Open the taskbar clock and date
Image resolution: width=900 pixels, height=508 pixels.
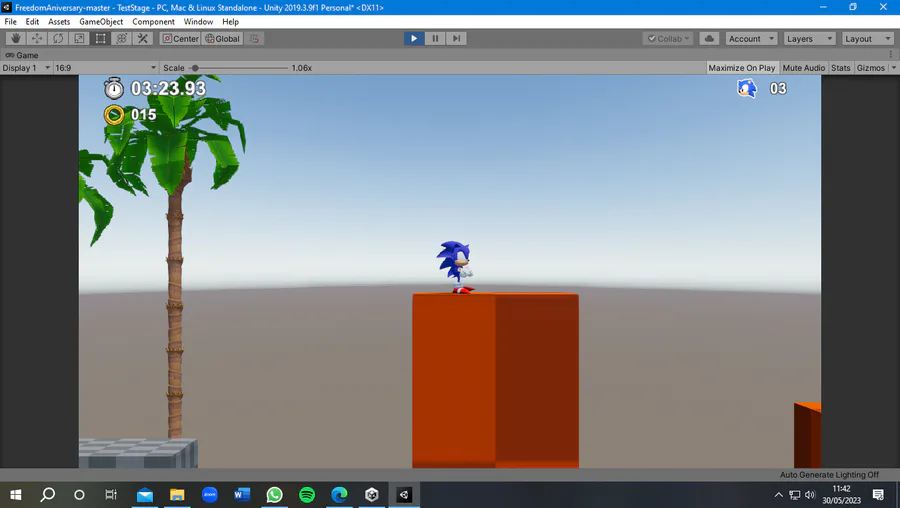point(841,495)
